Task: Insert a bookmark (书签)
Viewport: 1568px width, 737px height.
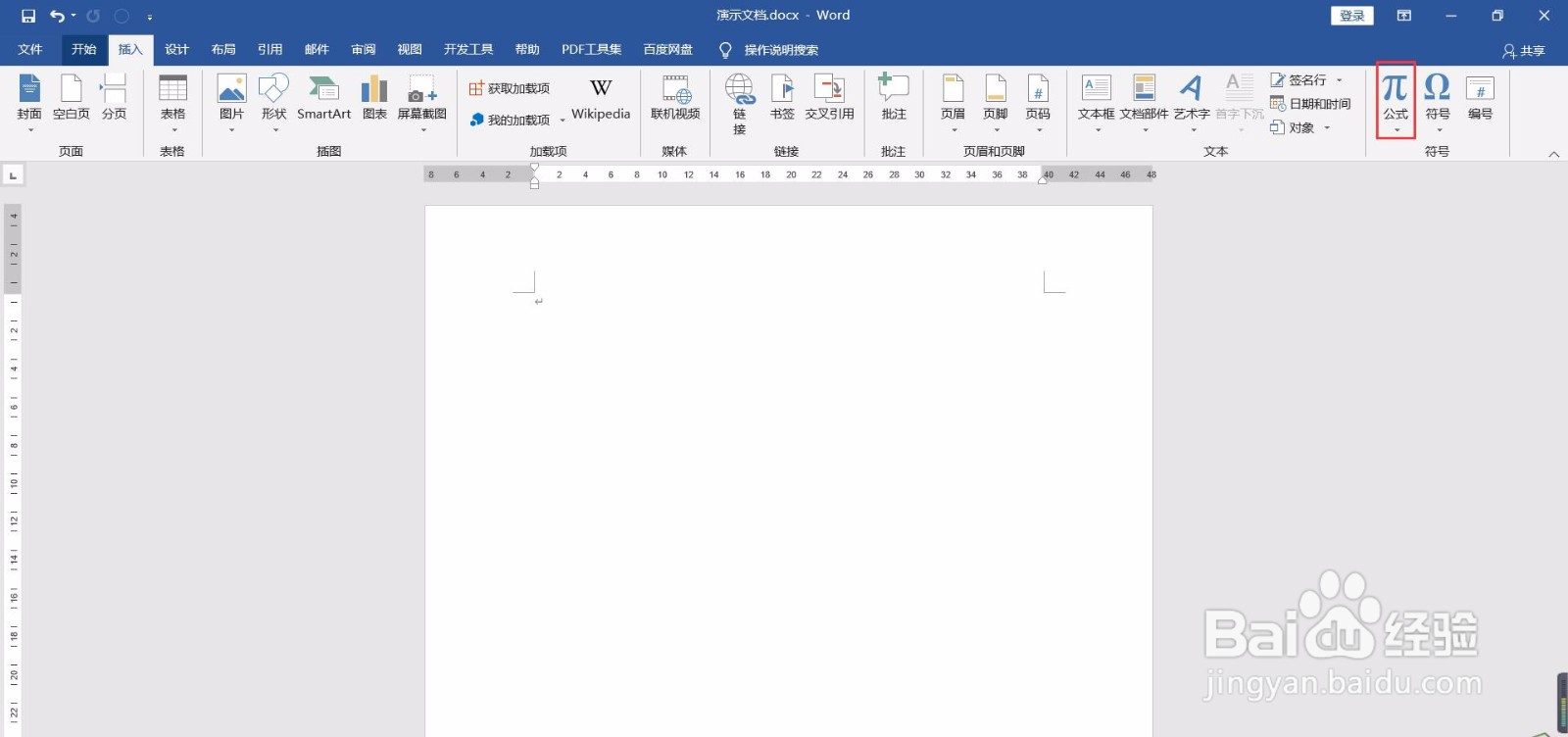Action: coord(782,98)
